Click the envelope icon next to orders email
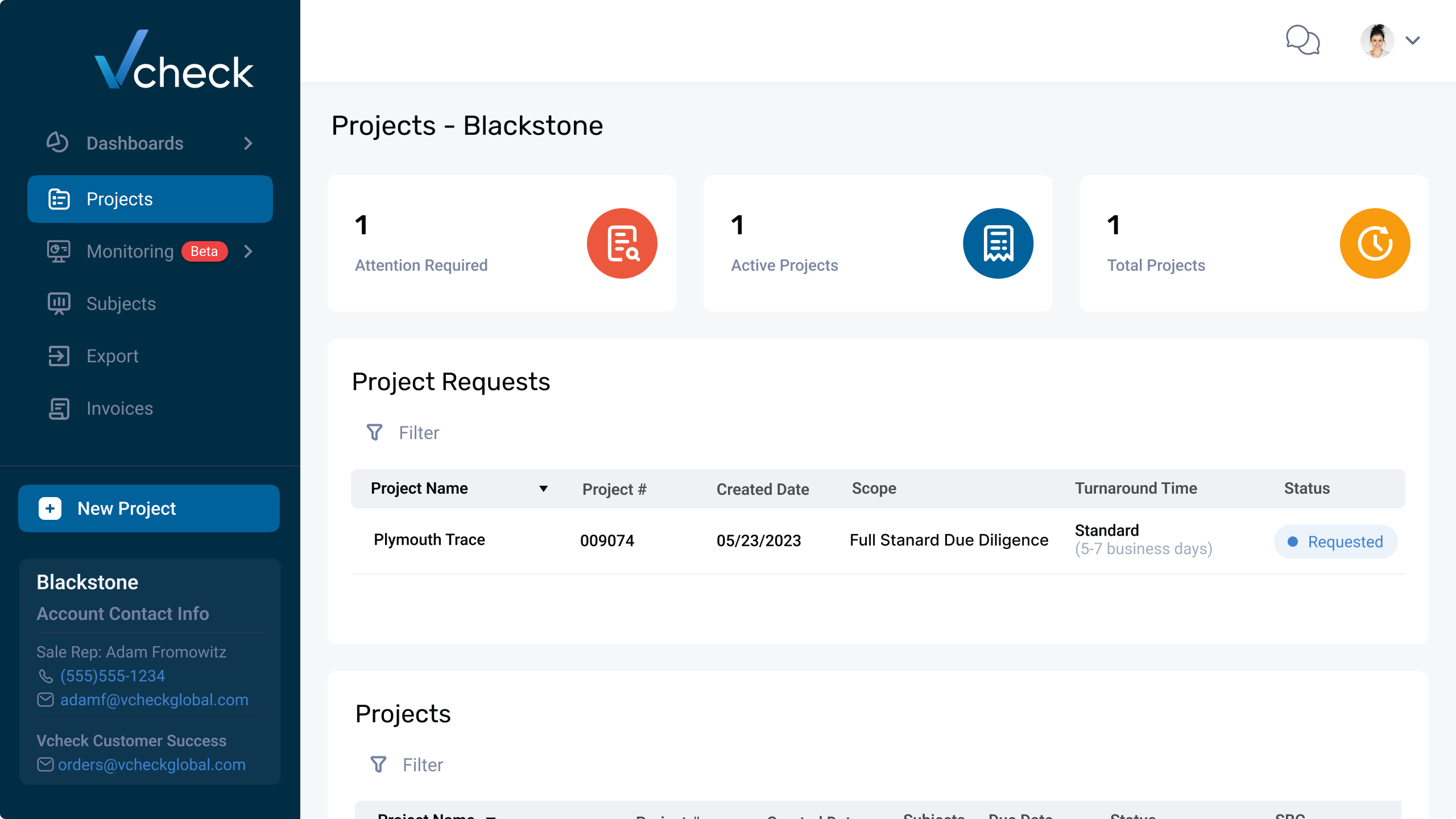Image resolution: width=1456 pixels, height=819 pixels. point(45,764)
